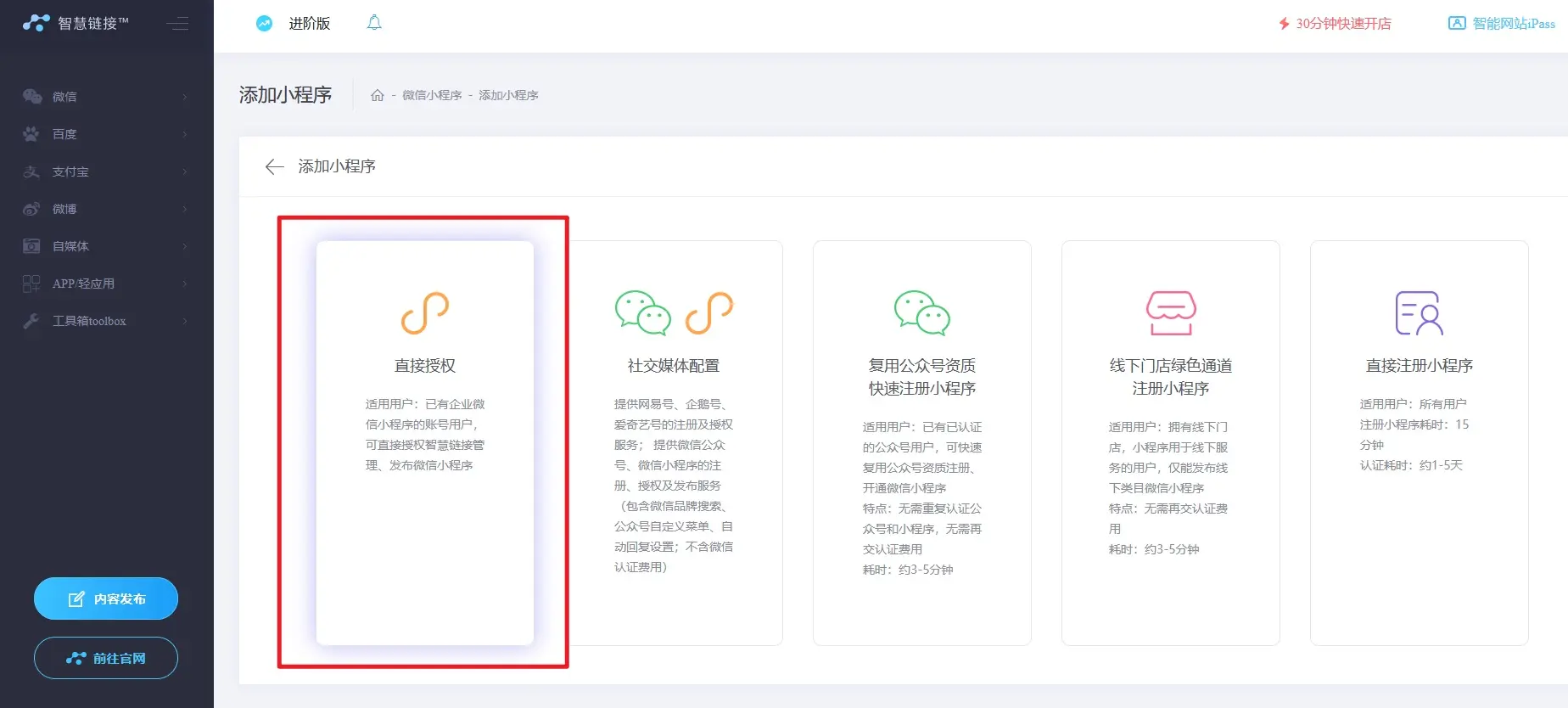Click the 进阶版 version badge icon
1568x708 pixels.
[265, 24]
